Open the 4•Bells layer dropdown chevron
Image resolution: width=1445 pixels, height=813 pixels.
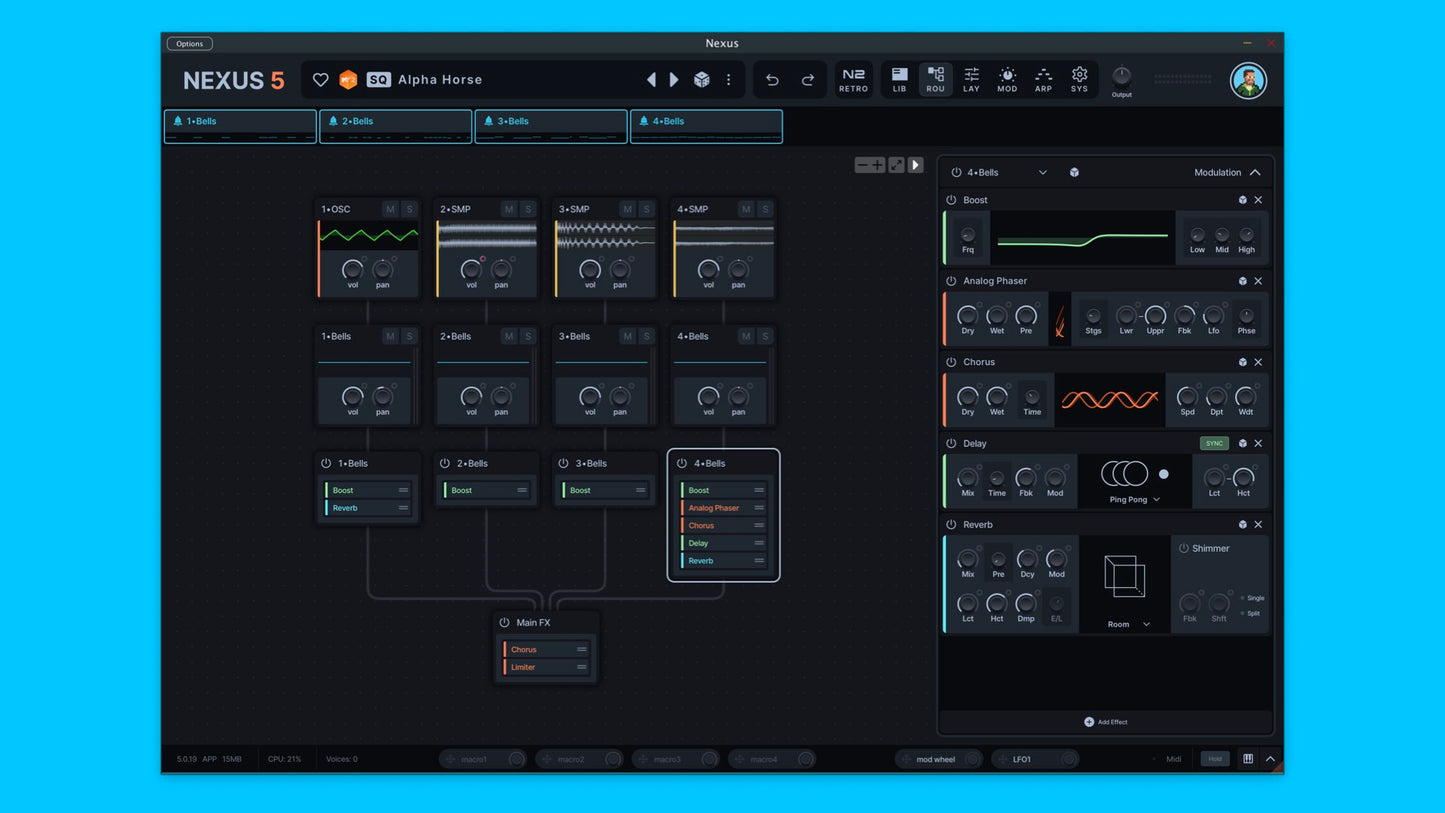coord(1042,172)
